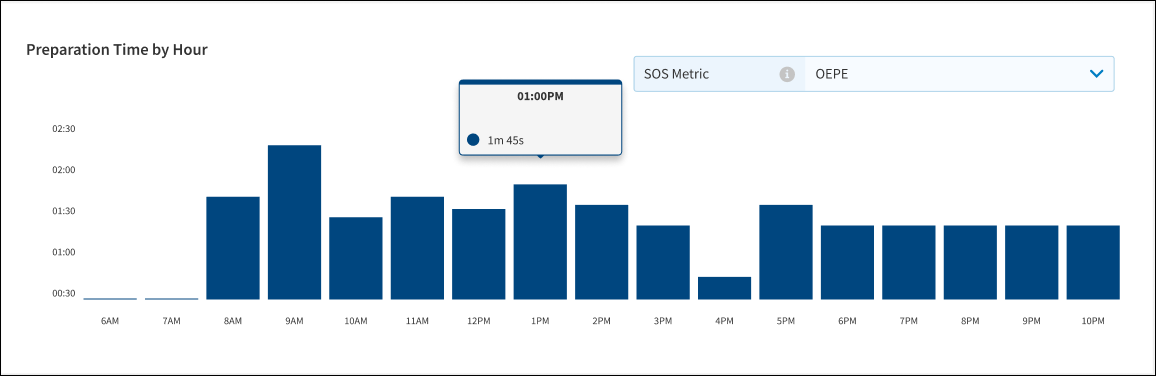Viewport: 1156px width, 376px height.
Task: Select the 12PM bar
Action: pyautogui.click(x=478, y=254)
